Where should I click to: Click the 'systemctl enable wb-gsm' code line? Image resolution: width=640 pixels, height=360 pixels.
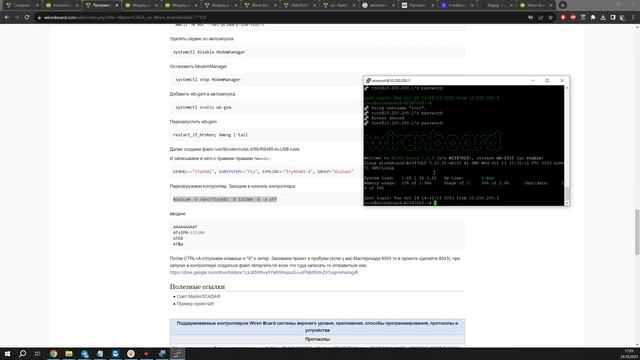[203, 107]
